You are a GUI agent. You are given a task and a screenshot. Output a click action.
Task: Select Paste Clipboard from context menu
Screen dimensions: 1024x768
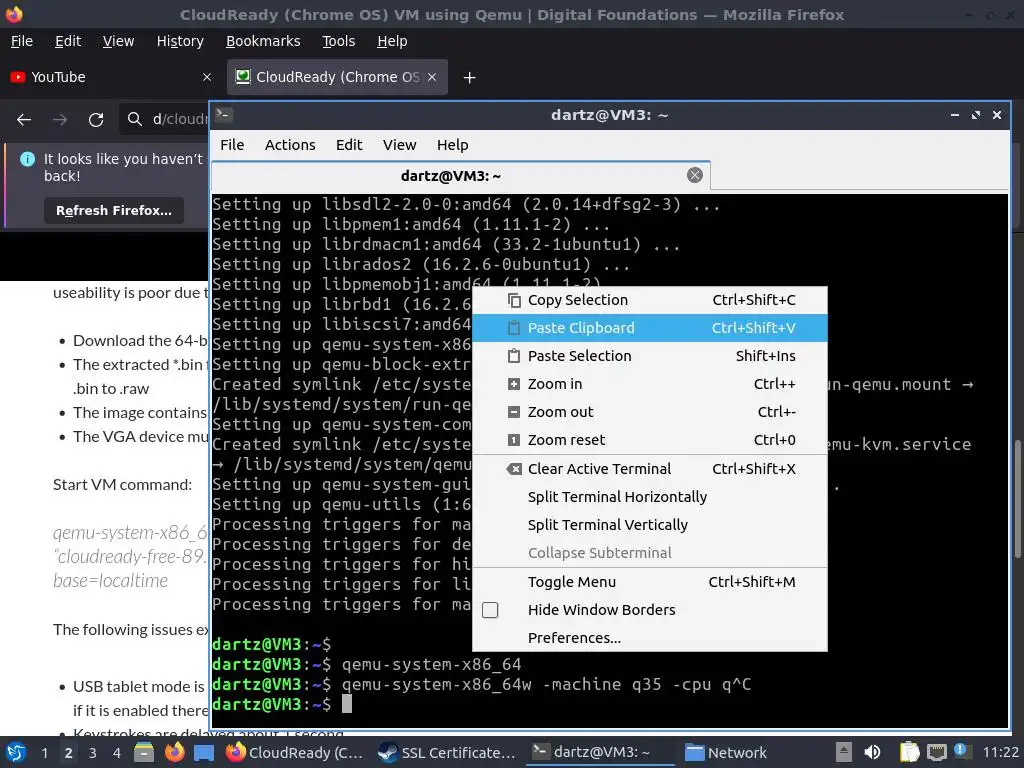[x=650, y=328]
